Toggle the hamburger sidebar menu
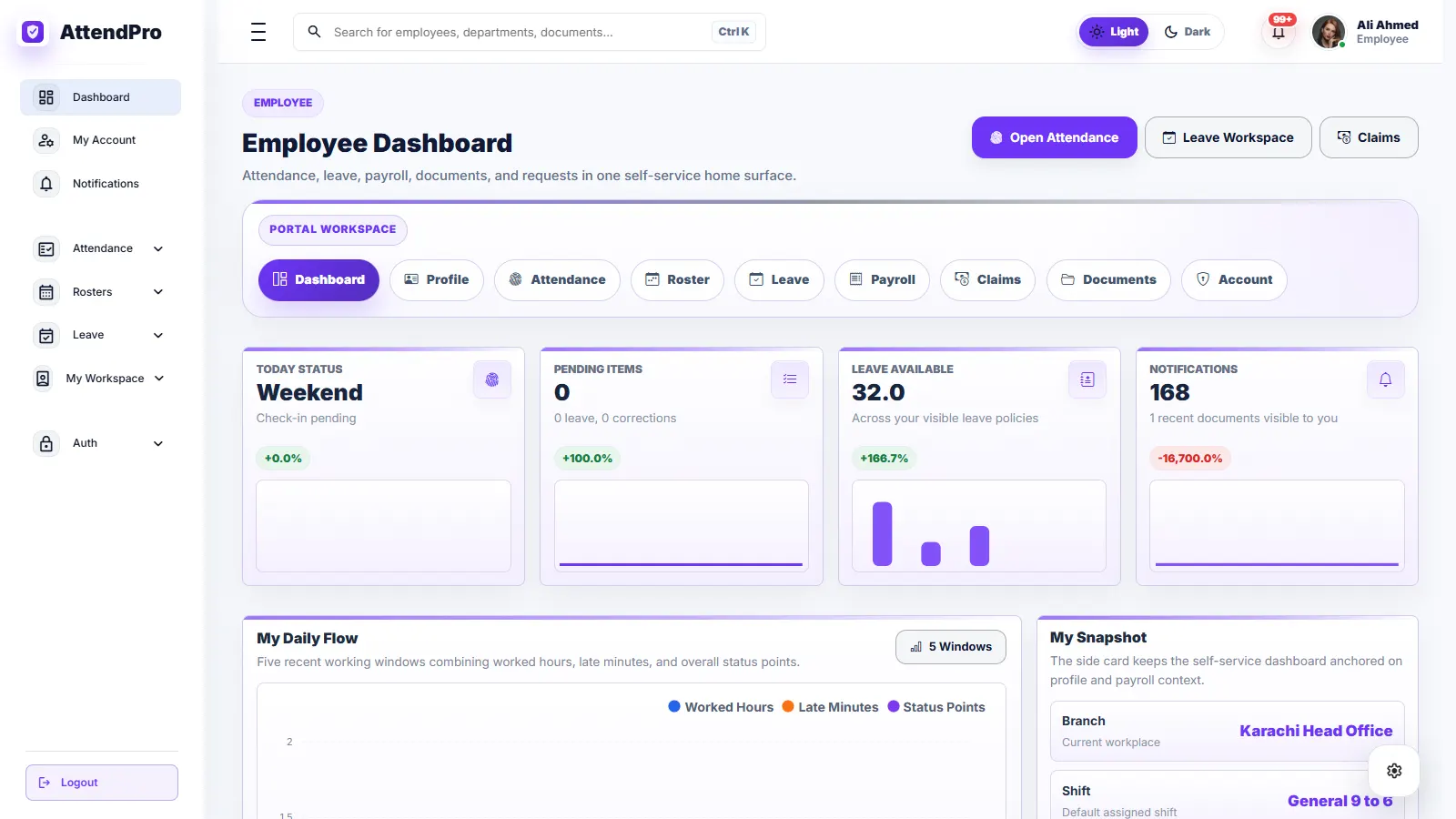The height and width of the screenshot is (819, 1456). (258, 32)
